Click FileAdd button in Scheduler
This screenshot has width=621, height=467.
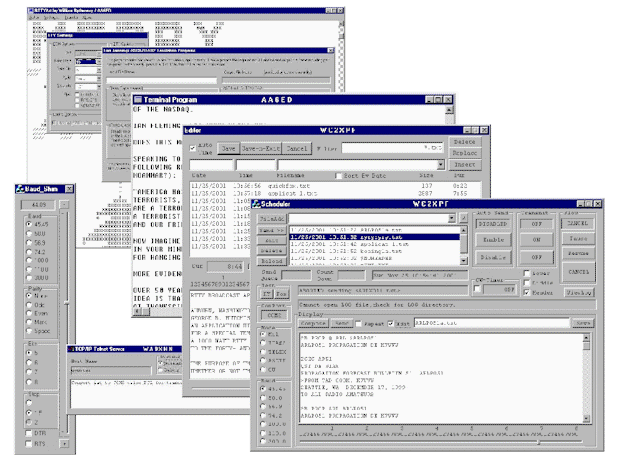[272, 219]
